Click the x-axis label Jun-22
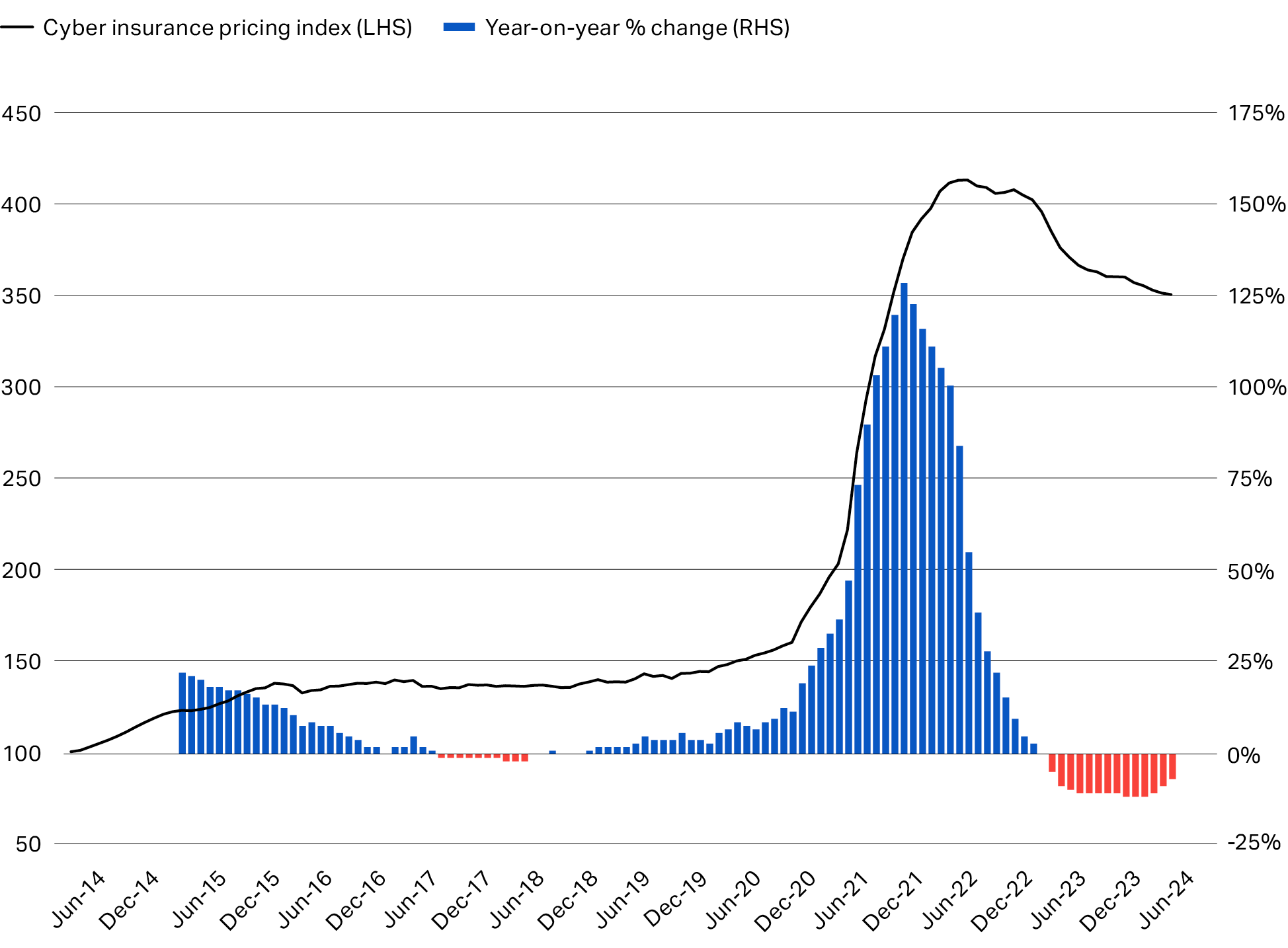This screenshot has height=948, width=1288. pyautogui.click(x=949, y=899)
